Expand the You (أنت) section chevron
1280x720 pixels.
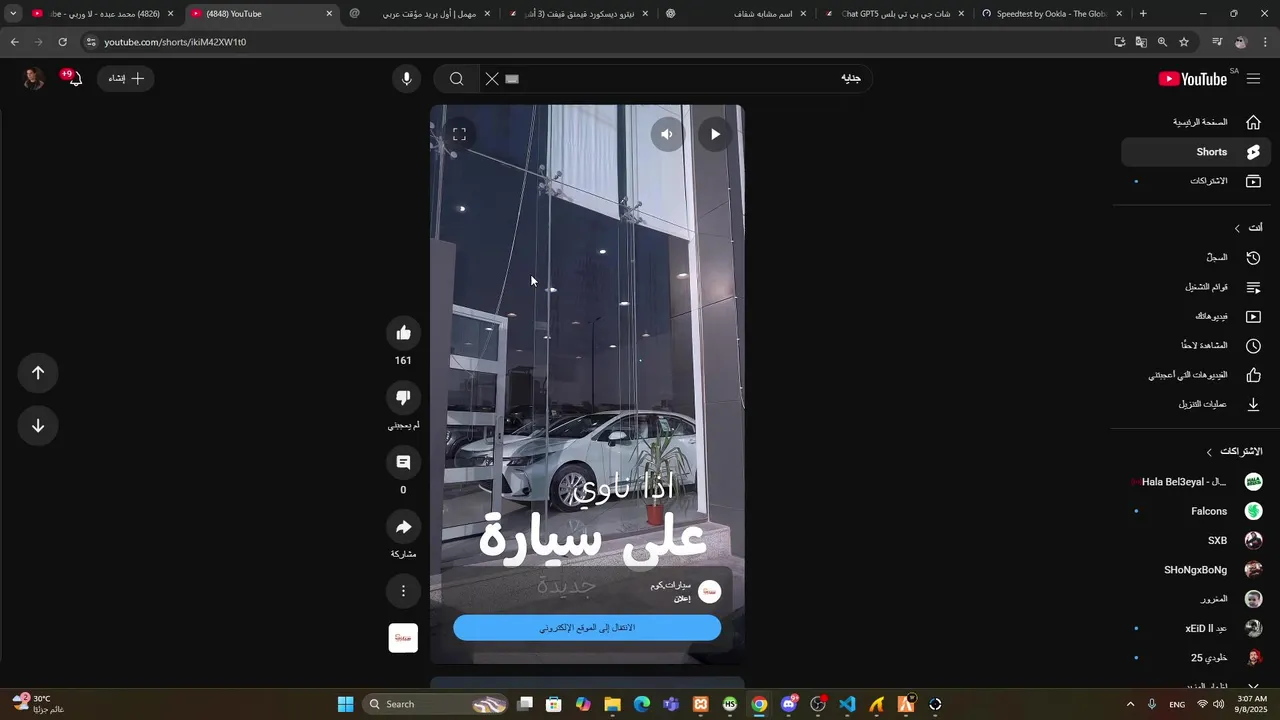(1237, 228)
